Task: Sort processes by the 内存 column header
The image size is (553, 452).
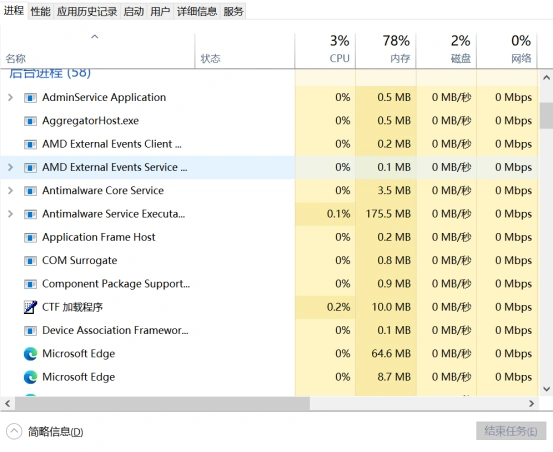Action: [x=386, y=49]
